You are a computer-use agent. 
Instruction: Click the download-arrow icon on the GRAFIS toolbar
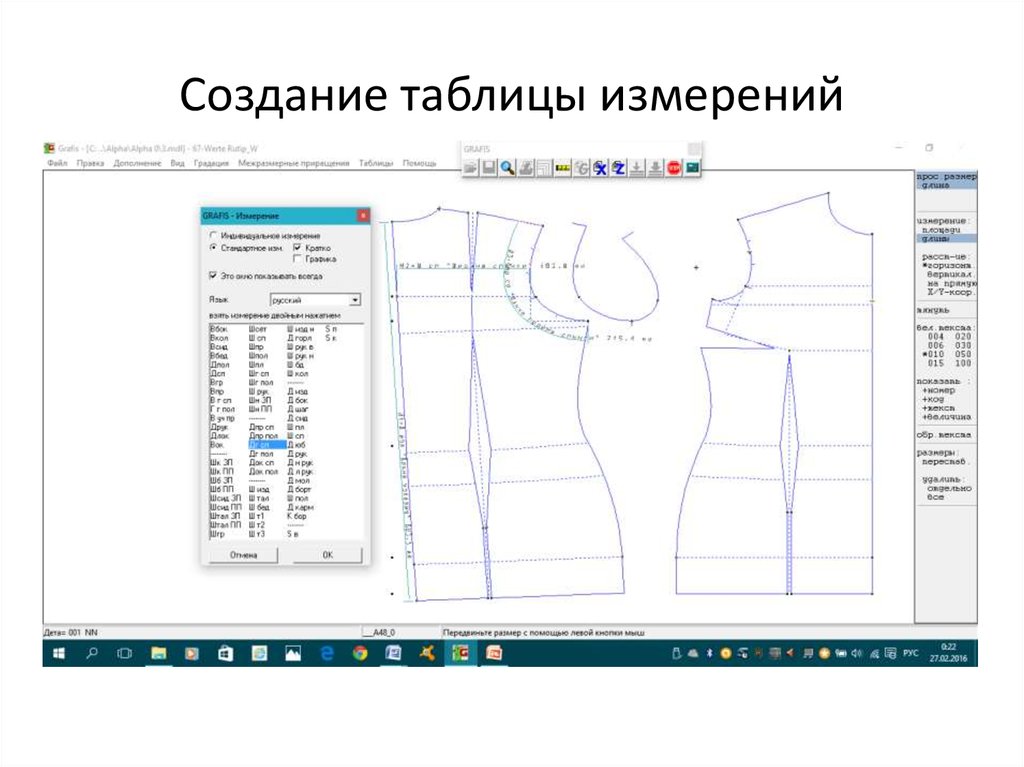(x=636, y=165)
